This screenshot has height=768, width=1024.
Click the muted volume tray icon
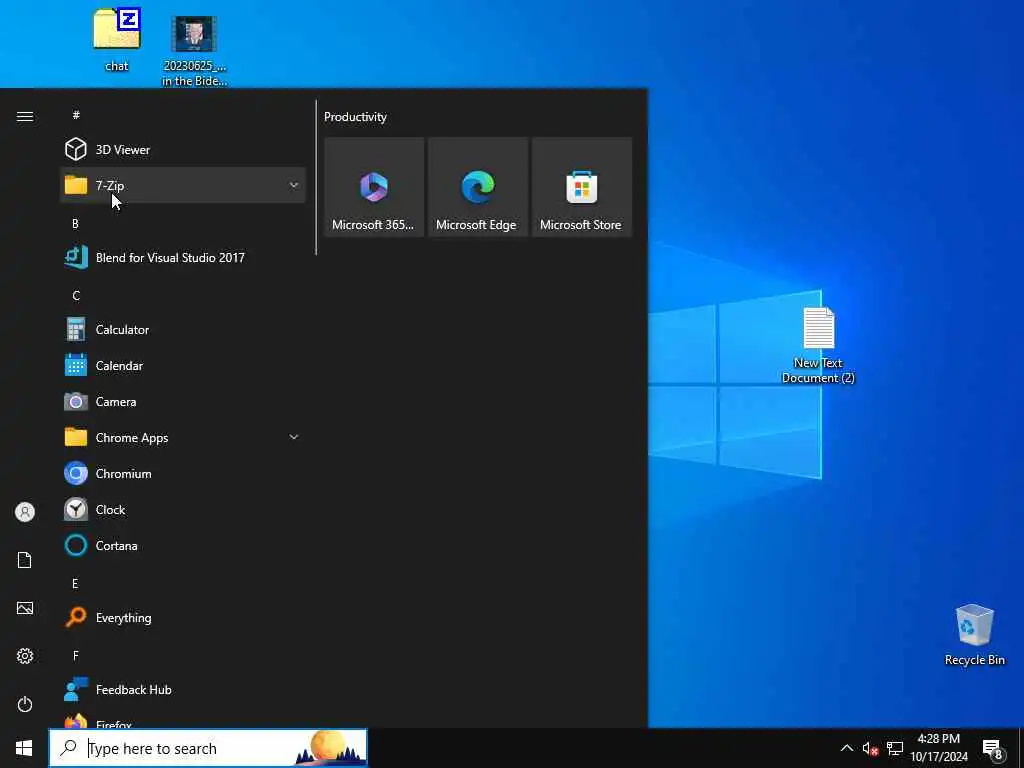(870, 748)
